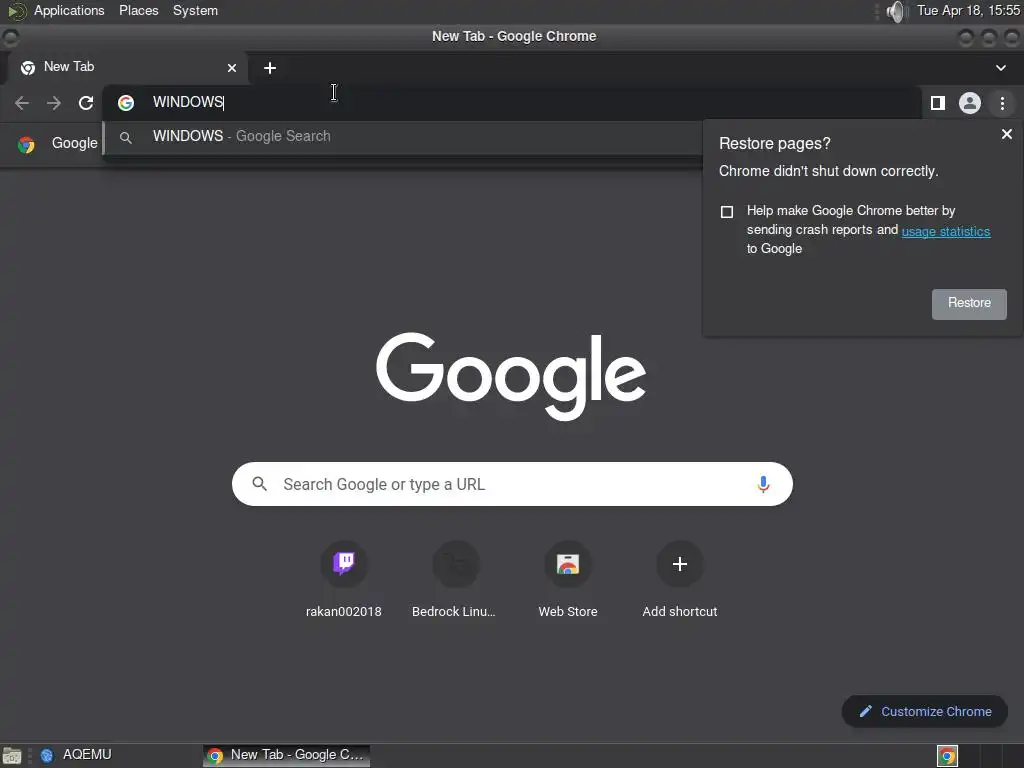This screenshot has width=1024, height=768.
Task: Click the magnifier icon in the search box
Action: (260, 484)
